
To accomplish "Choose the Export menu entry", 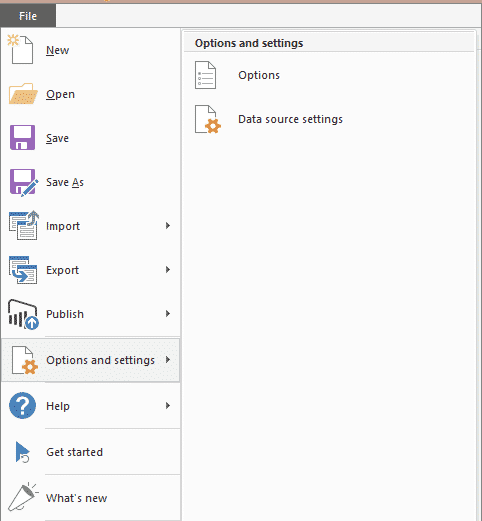I will pos(91,270).
